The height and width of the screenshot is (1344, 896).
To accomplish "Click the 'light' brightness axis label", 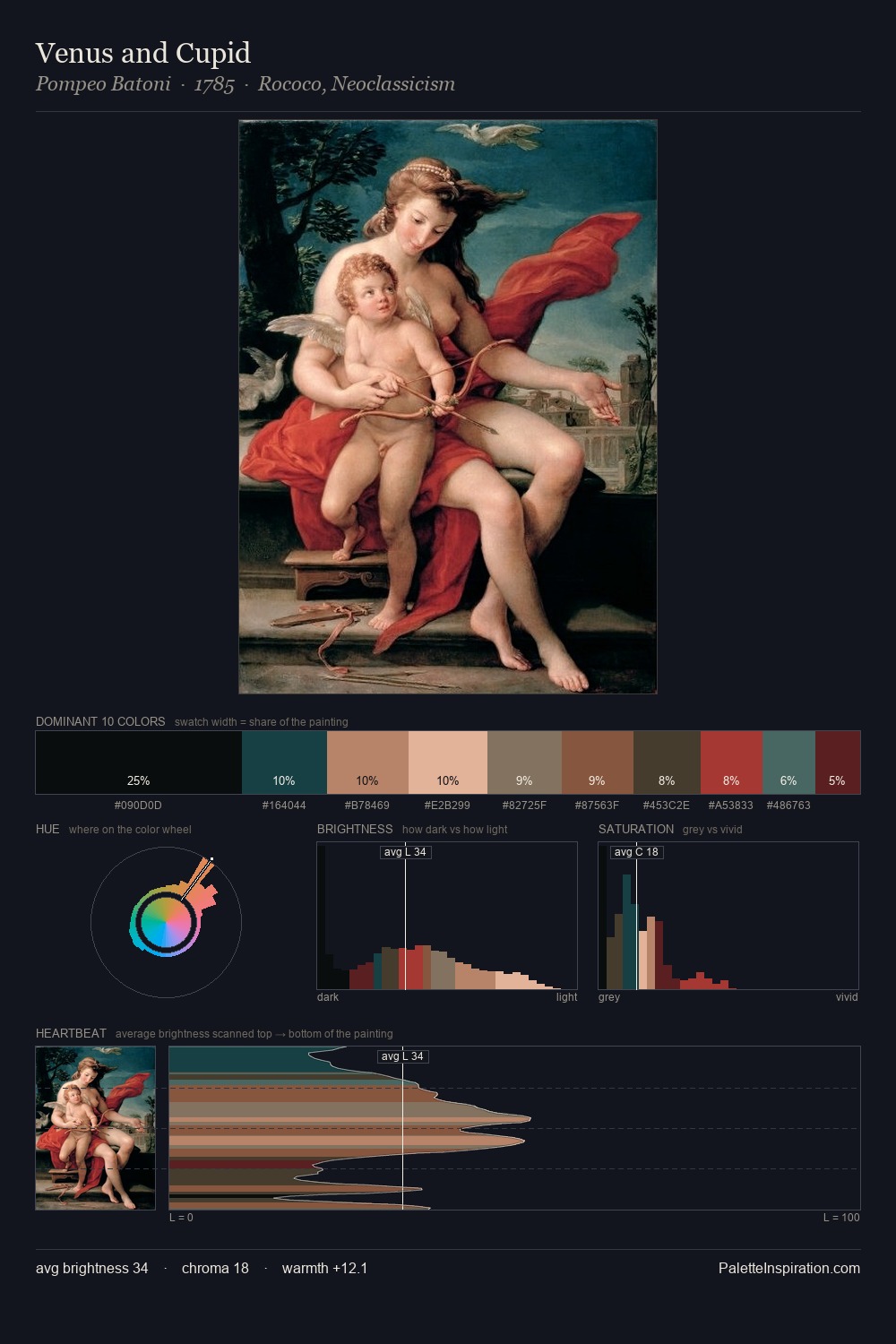I will coord(567,997).
